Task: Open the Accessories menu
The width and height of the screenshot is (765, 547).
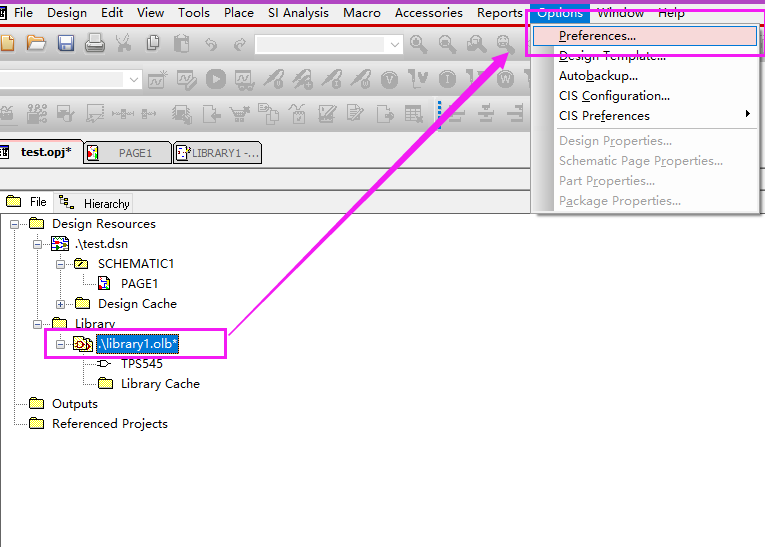Action: click(x=428, y=13)
